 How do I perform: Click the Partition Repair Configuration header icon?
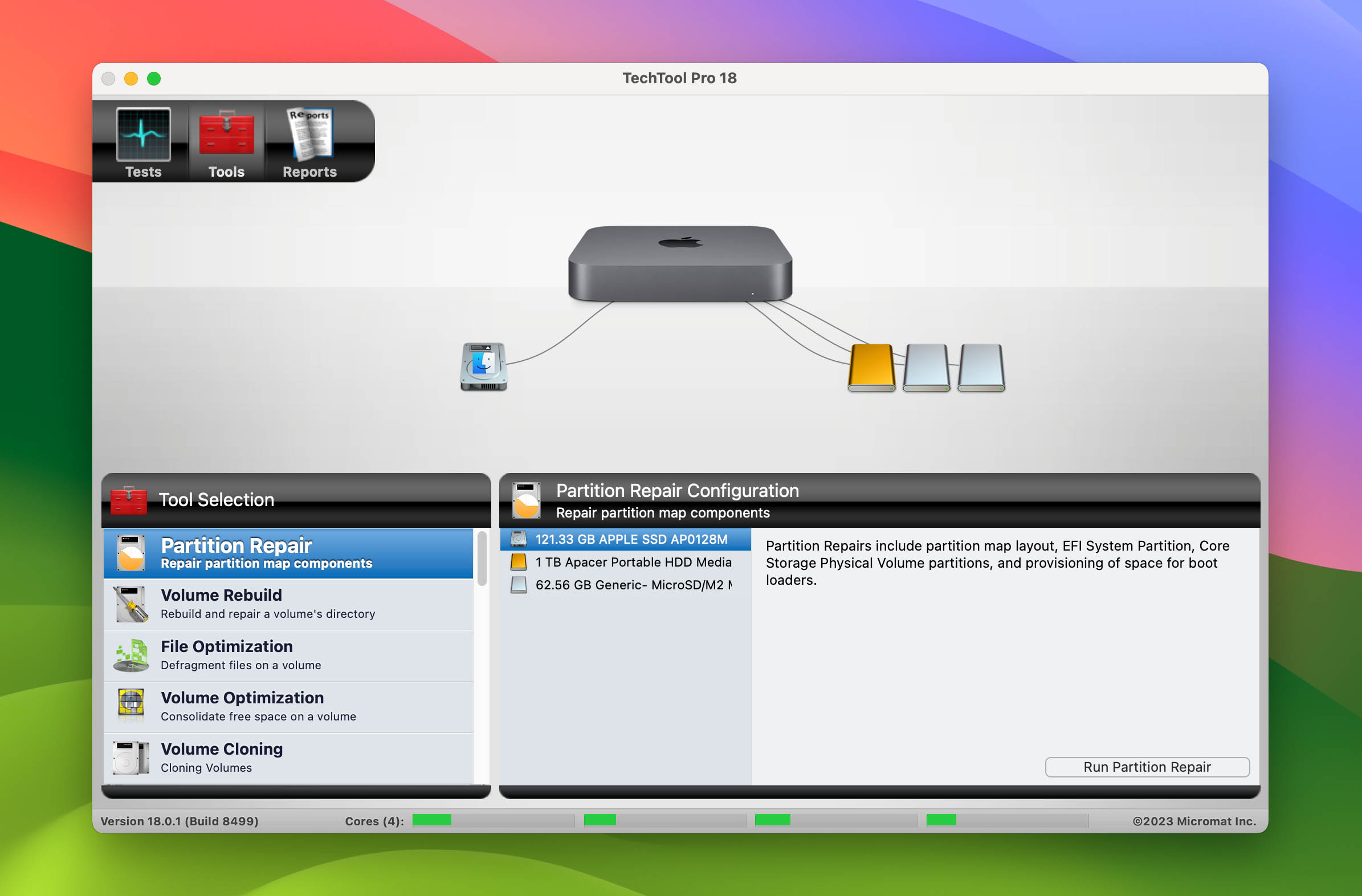click(526, 500)
